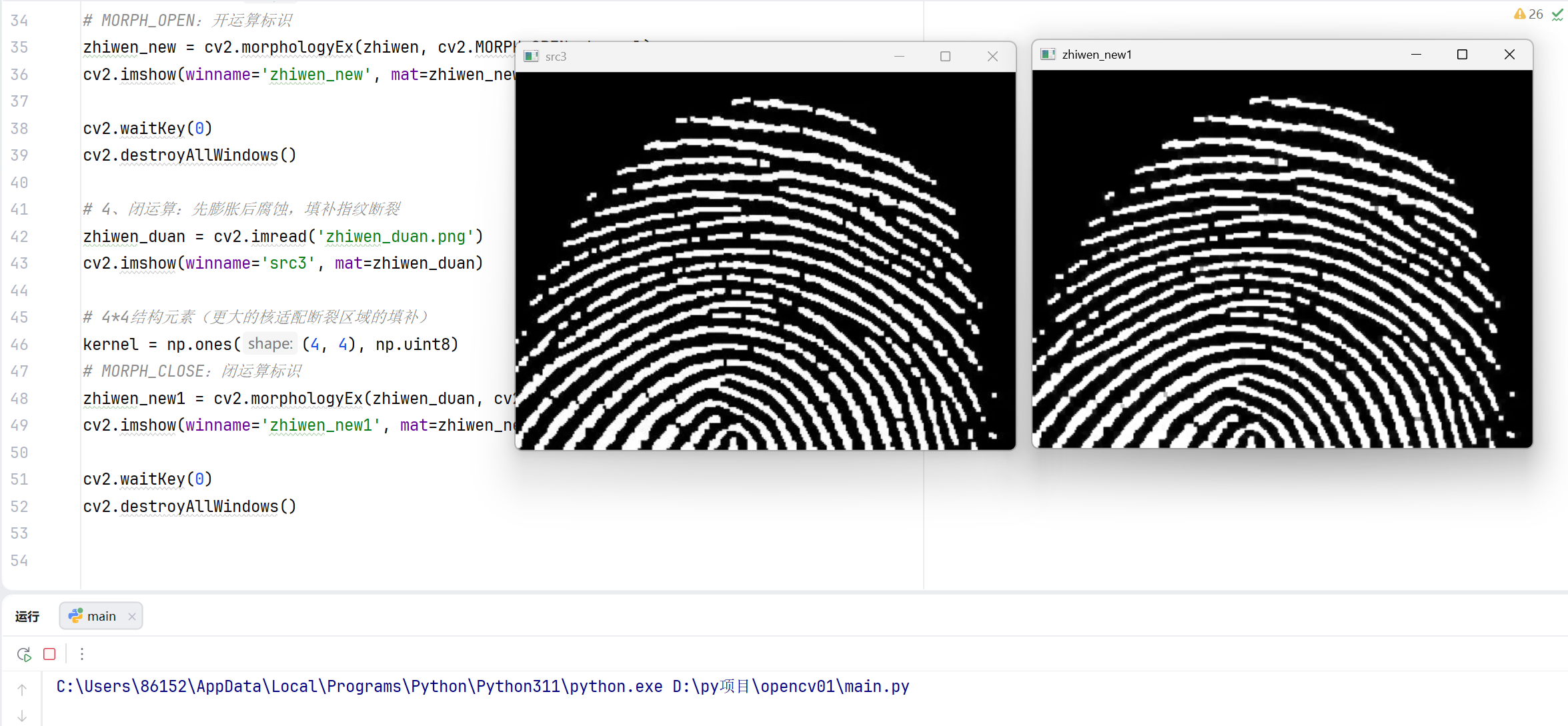Close the src3 image window

992,57
